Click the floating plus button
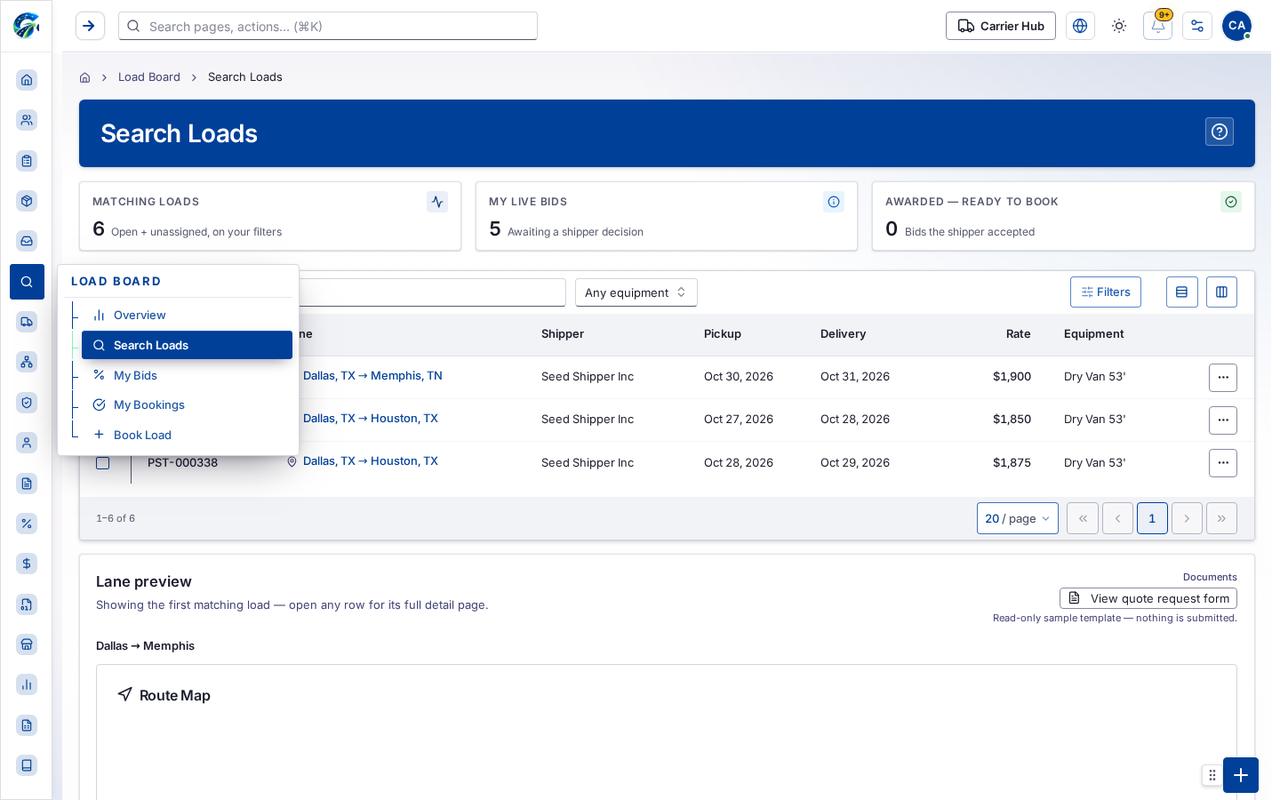 [1241, 775]
